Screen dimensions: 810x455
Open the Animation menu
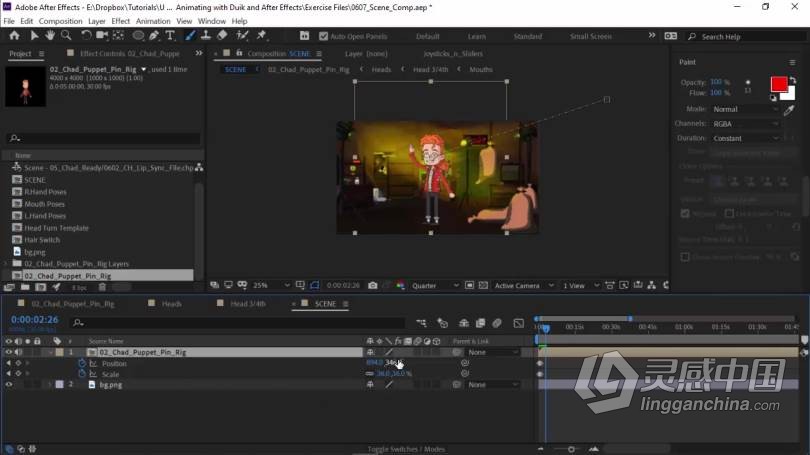pyautogui.click(x=153, y=21)
